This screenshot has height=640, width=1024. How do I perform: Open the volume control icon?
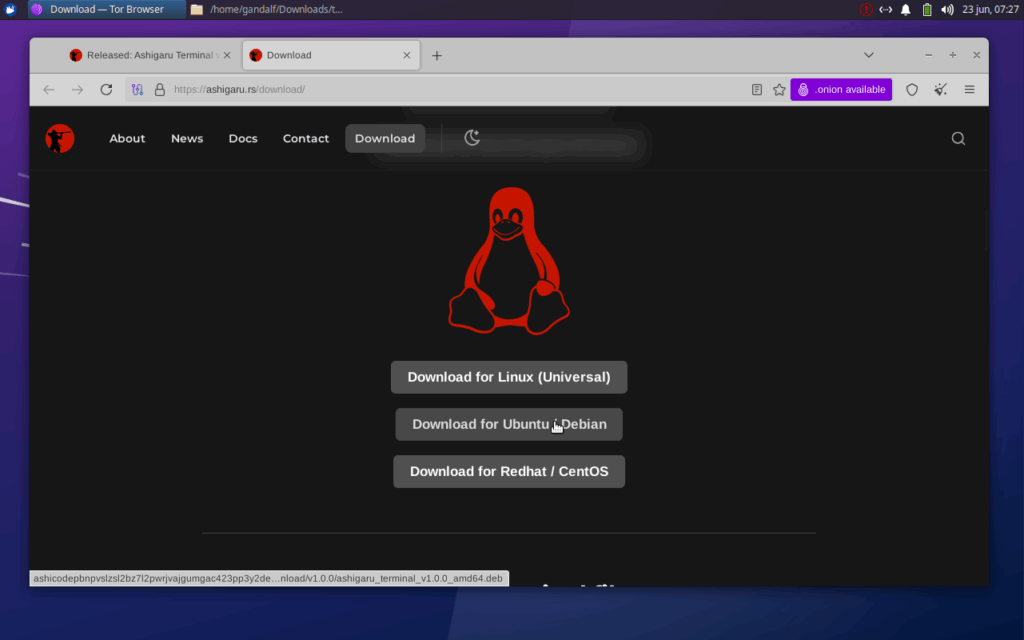tap(947, 9)
